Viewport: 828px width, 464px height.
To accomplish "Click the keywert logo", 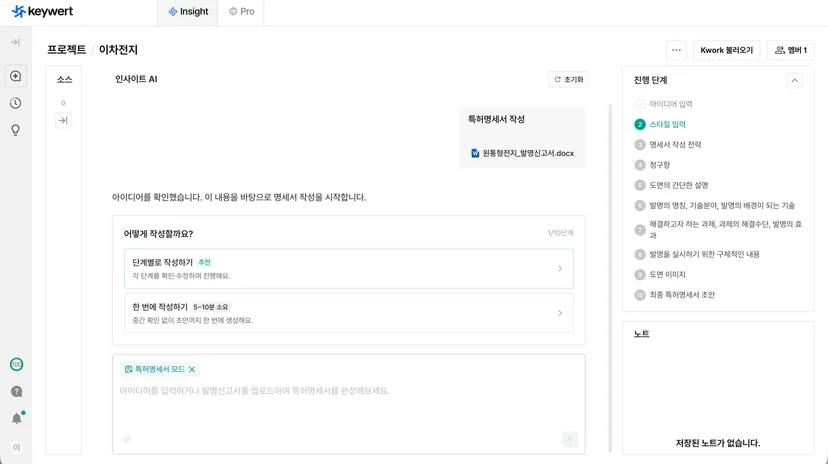I will point(42,11).
